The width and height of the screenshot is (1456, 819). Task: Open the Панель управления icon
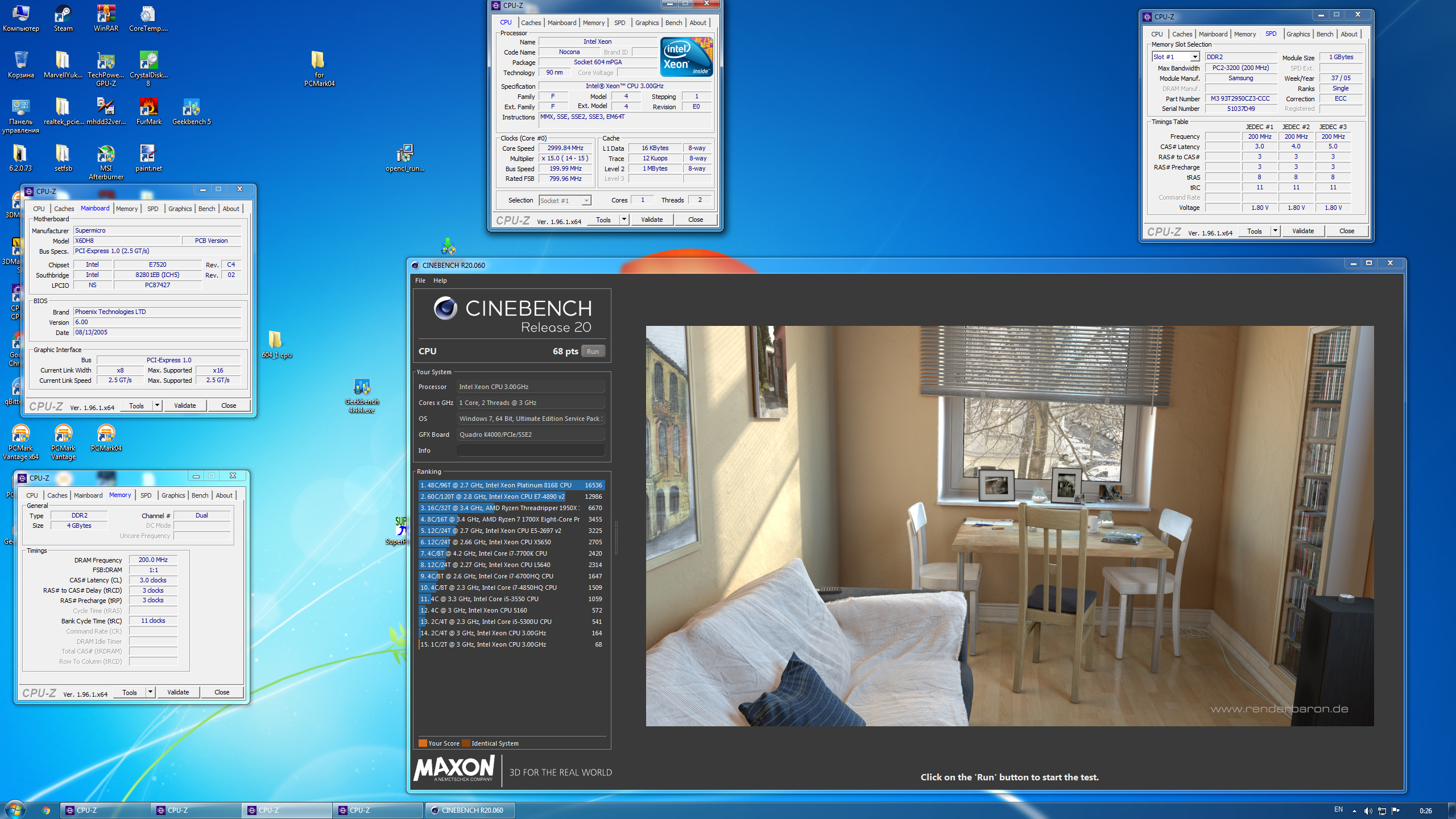click(x=21, y=115)
